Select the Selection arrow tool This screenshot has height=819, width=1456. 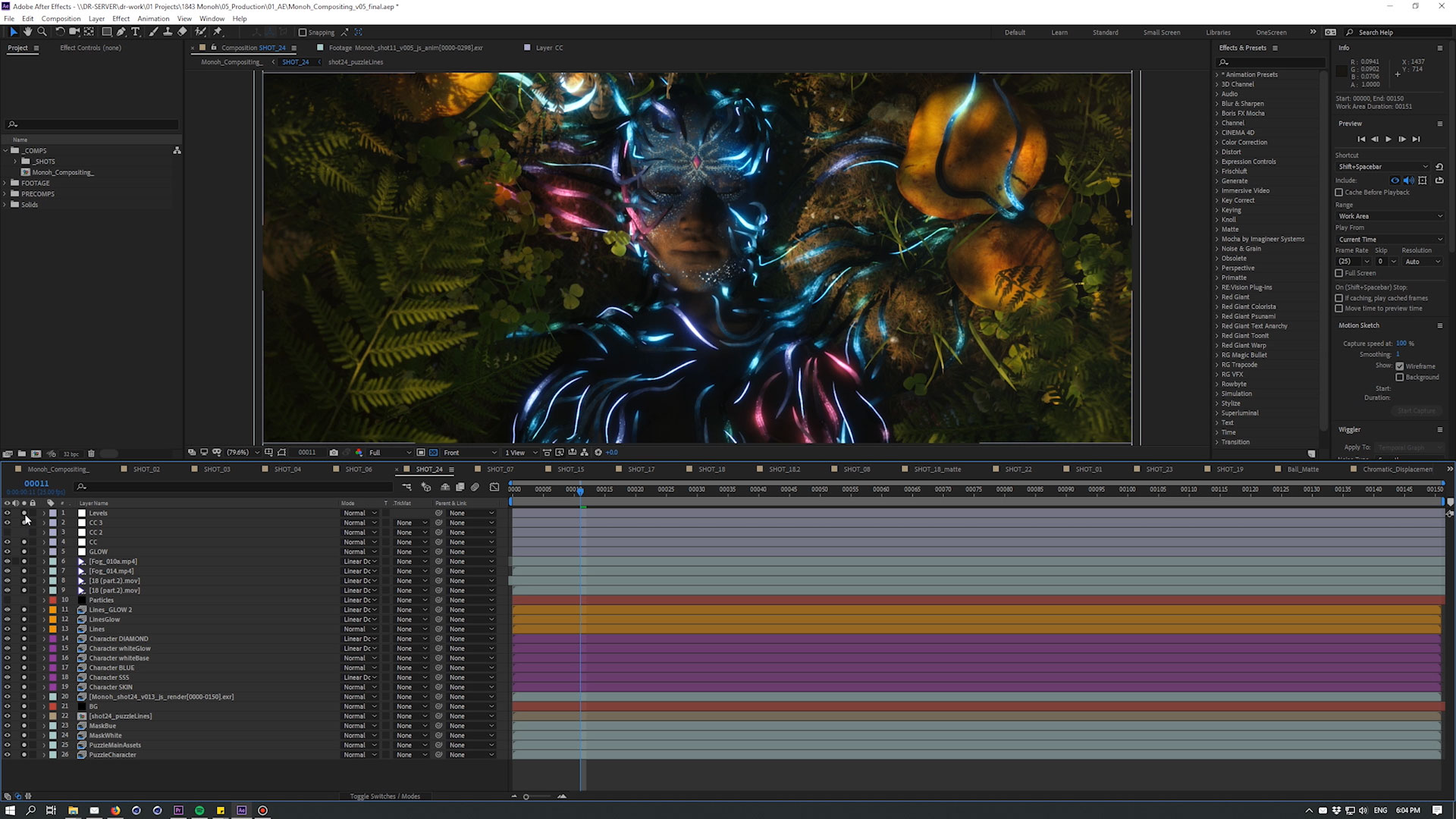click(x=13, y=32)
